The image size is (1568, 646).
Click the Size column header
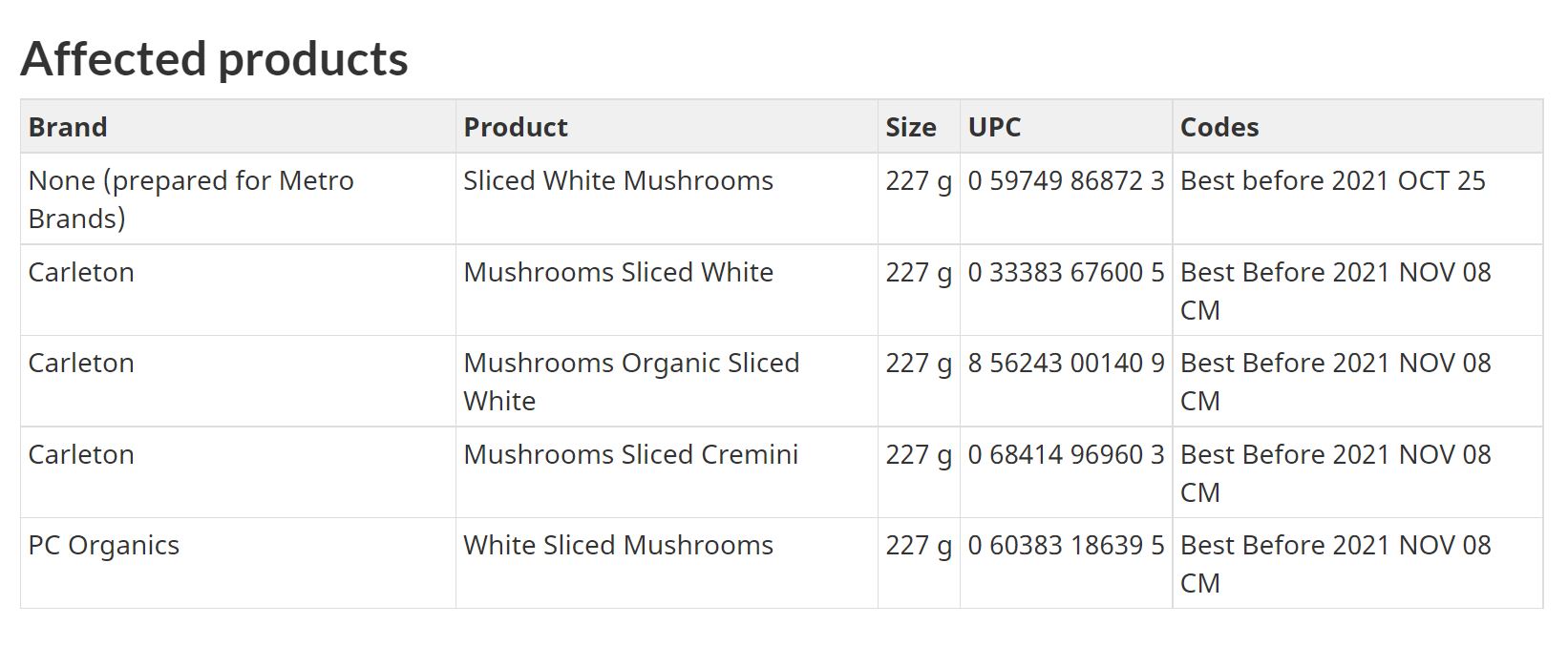[x=919, y=127]
